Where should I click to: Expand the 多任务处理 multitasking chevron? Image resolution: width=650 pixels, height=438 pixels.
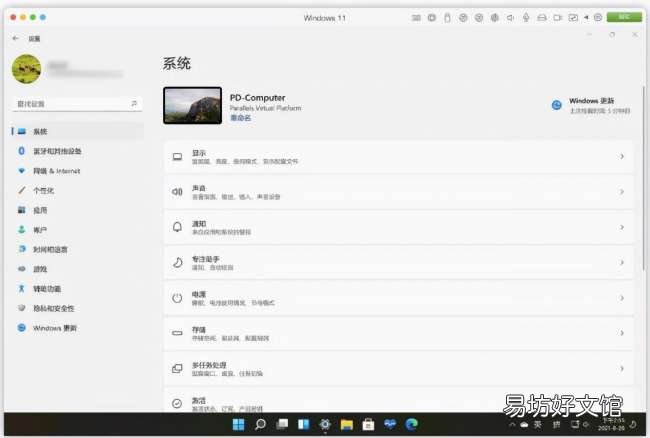[622, 368]
